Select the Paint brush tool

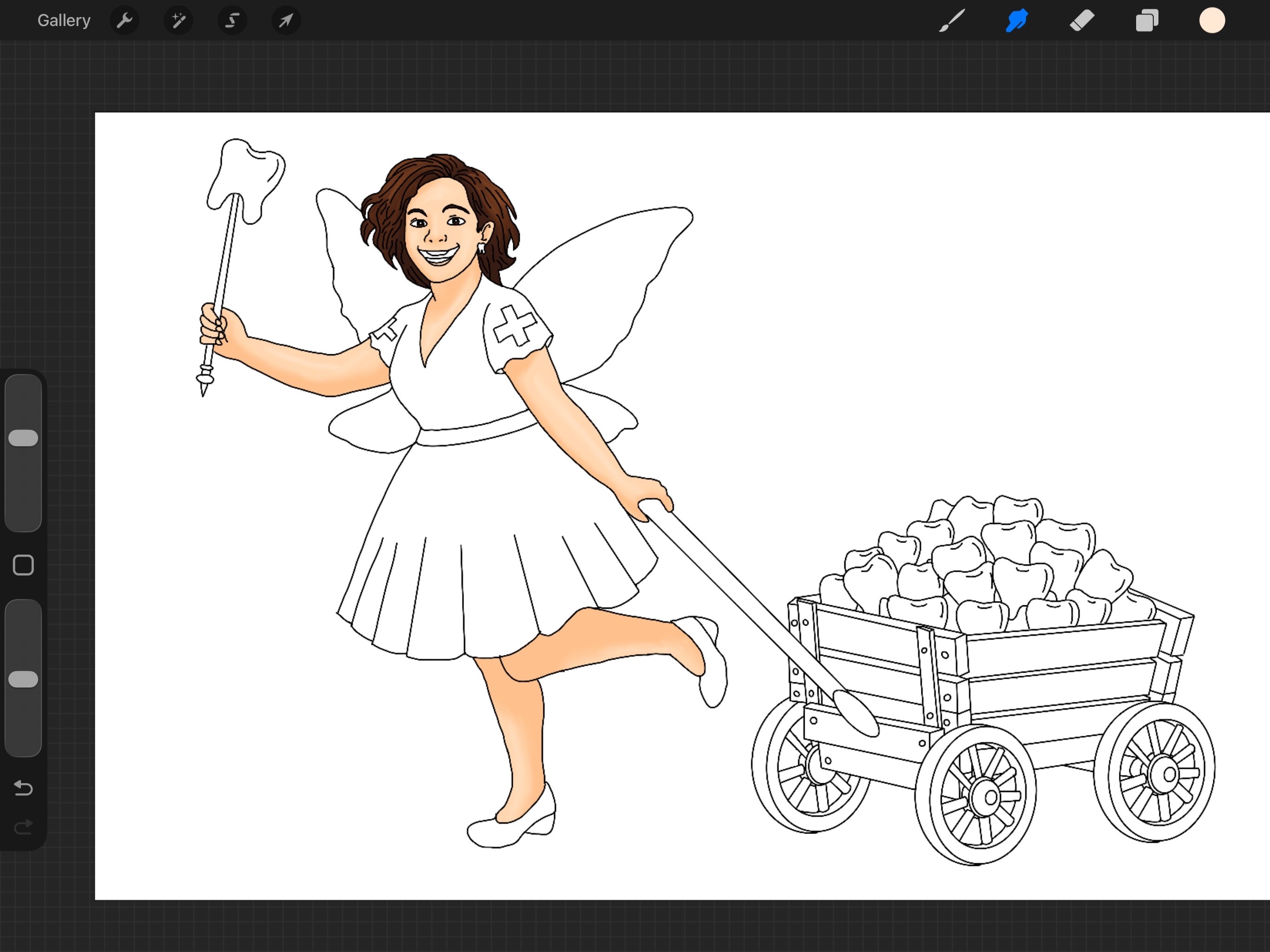(952, 20)
